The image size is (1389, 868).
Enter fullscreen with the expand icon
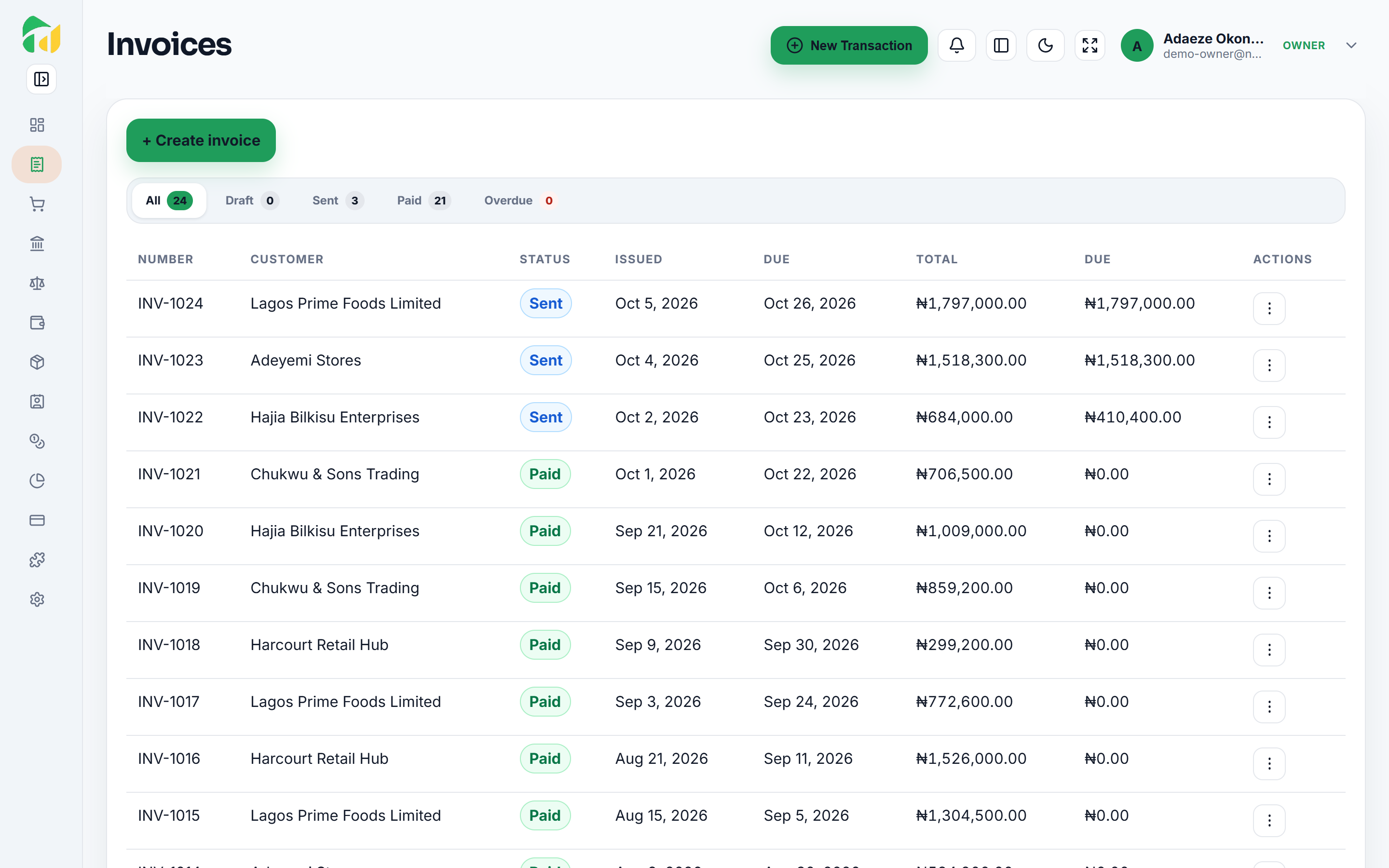click(1089, 45)
